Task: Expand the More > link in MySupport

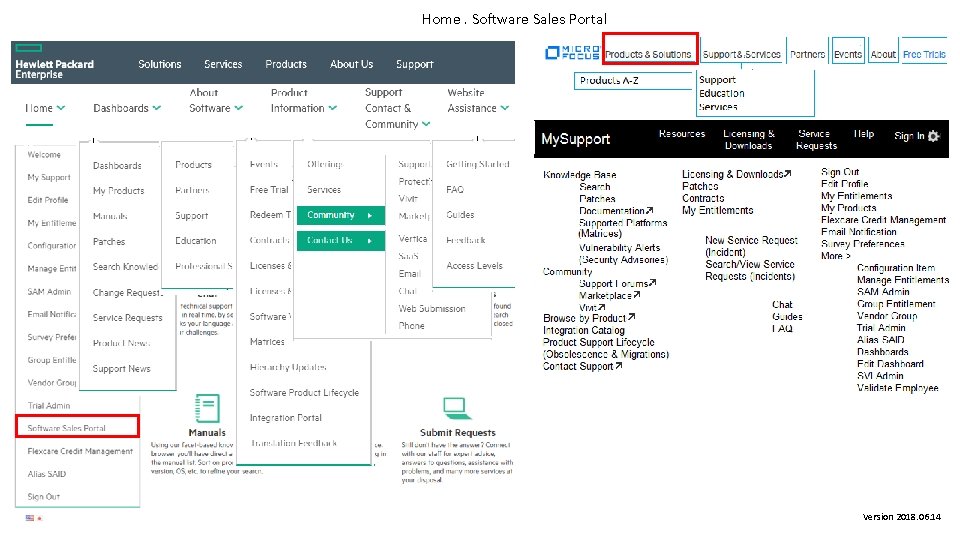Action: coord(835,256)
